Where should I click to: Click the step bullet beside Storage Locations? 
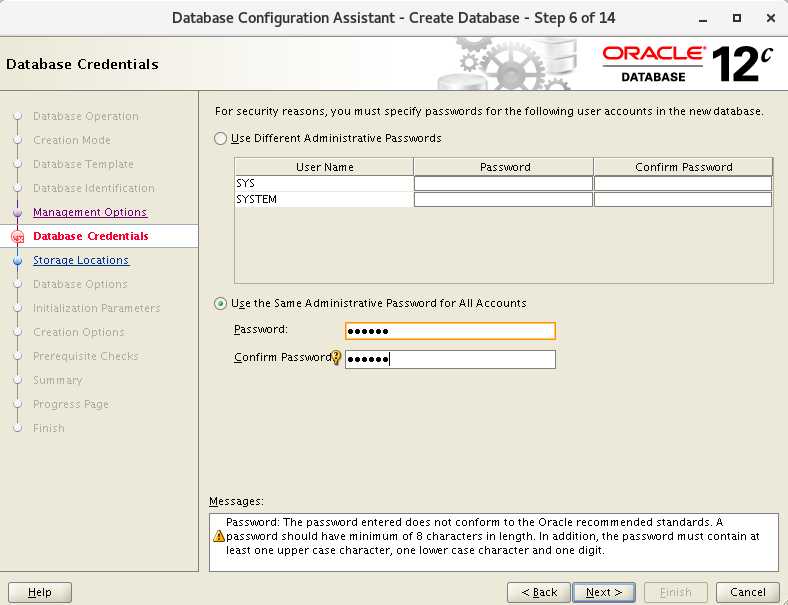click(18, 261)
